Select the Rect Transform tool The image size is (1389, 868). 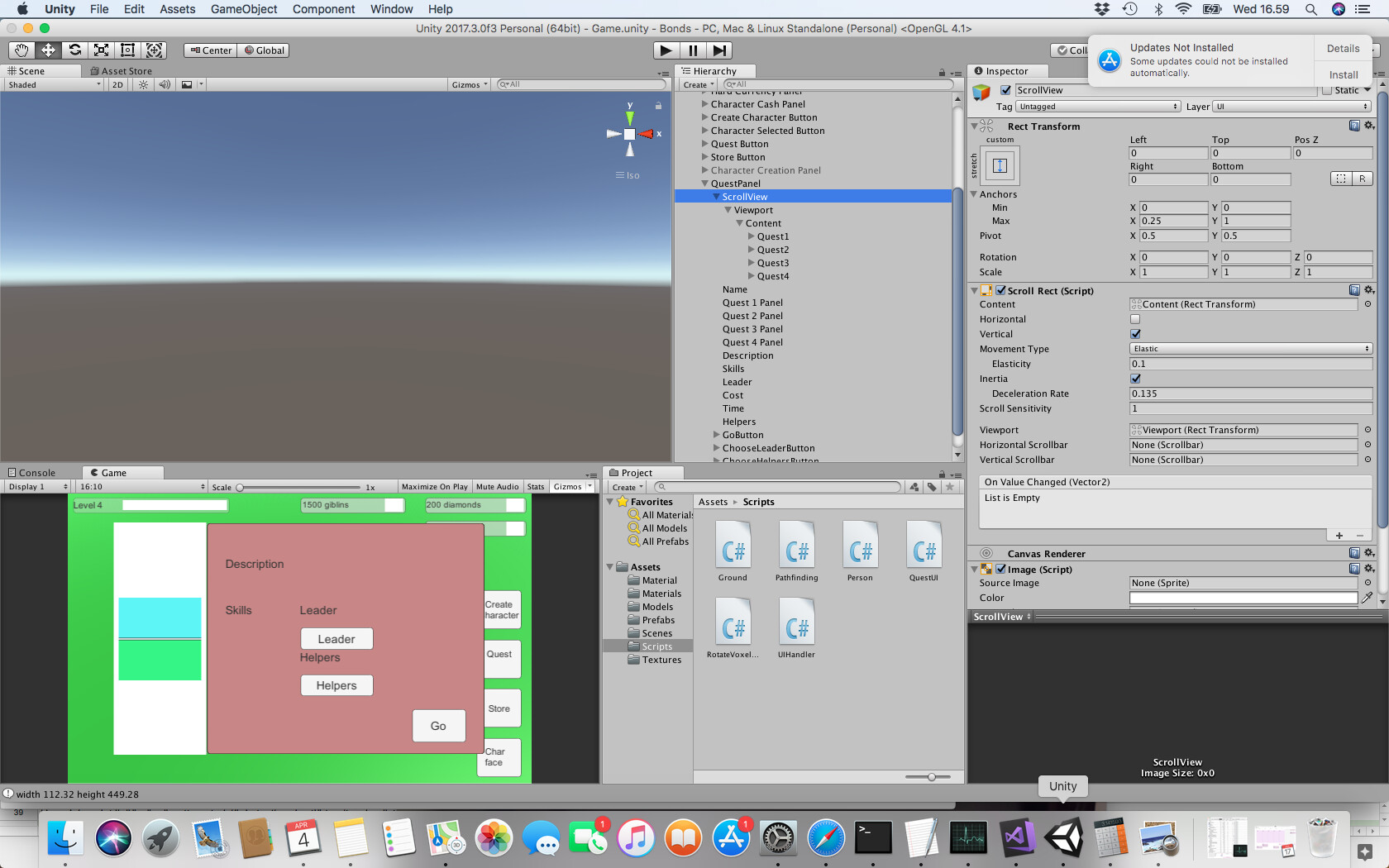pyautogui.click(x=127, y=50)
